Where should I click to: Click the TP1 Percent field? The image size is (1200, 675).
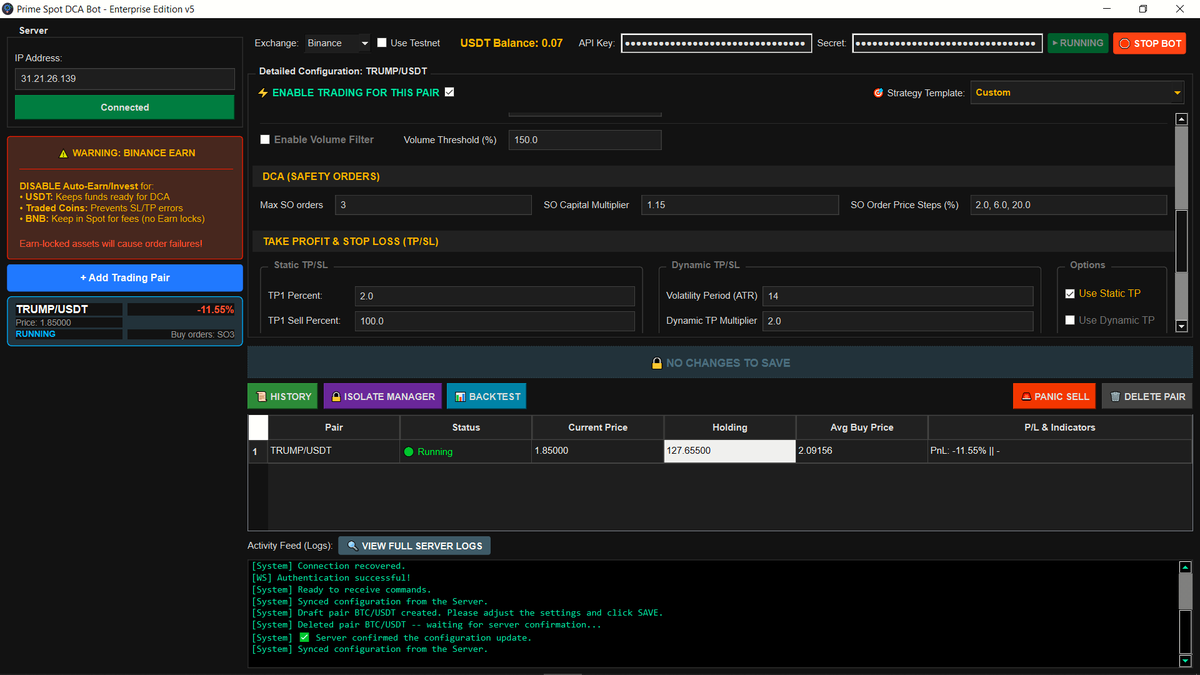coord(495,296)
